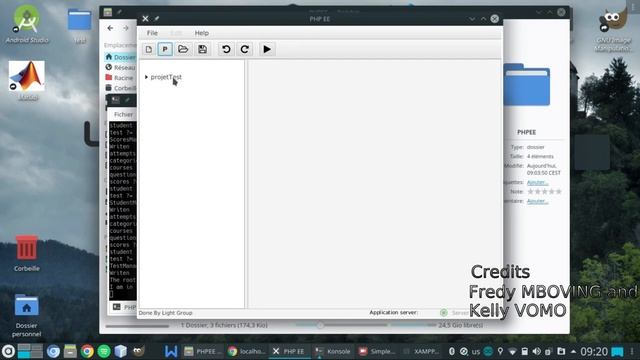Open Android Studio desktop shortcut
Image resolution: width=640 pixels, height=360 pixels.
pos(27,24)
